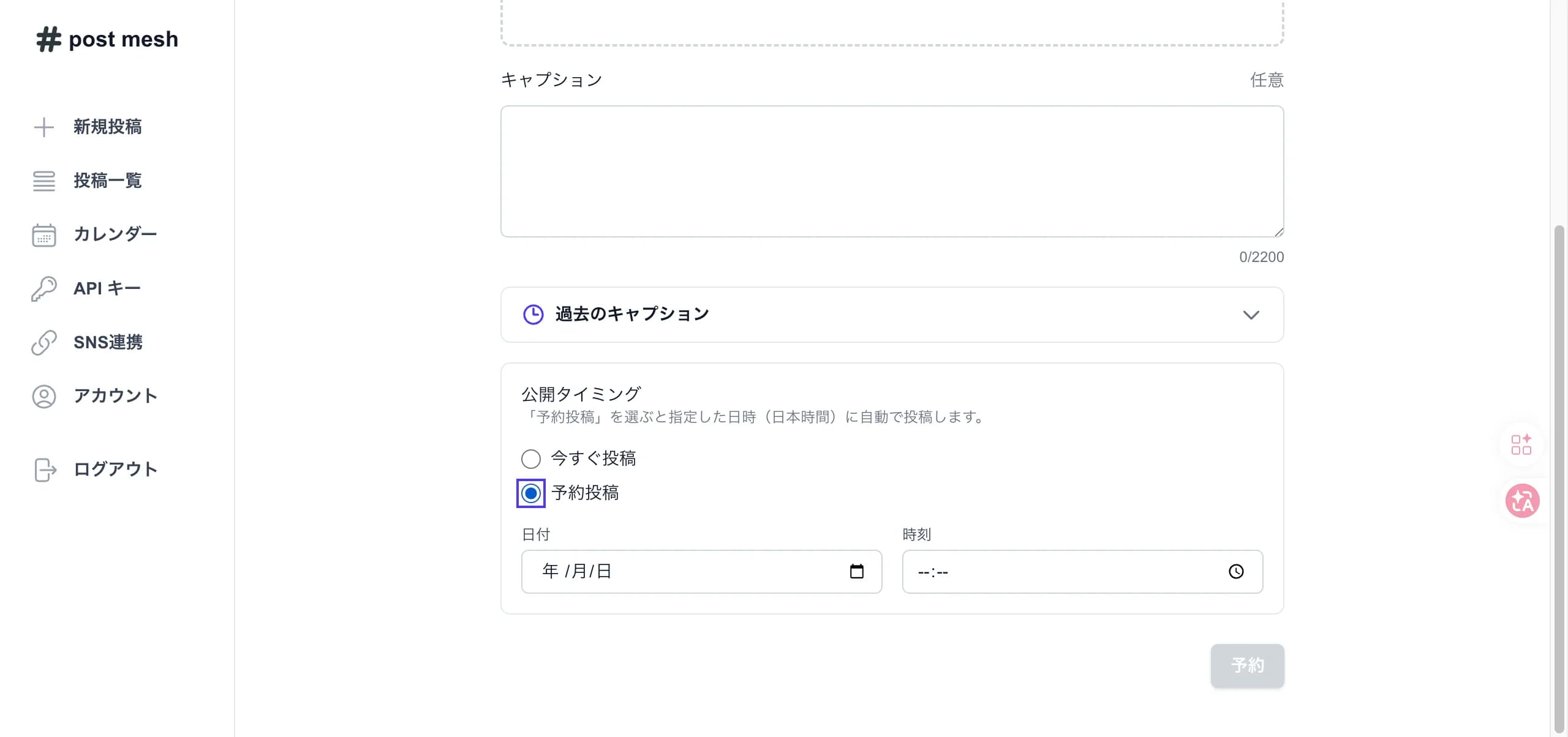The height and width of the screenshot is (737, 1568).
Task: Click ログアウト to sign out
Action: click(x=115, y=470)
